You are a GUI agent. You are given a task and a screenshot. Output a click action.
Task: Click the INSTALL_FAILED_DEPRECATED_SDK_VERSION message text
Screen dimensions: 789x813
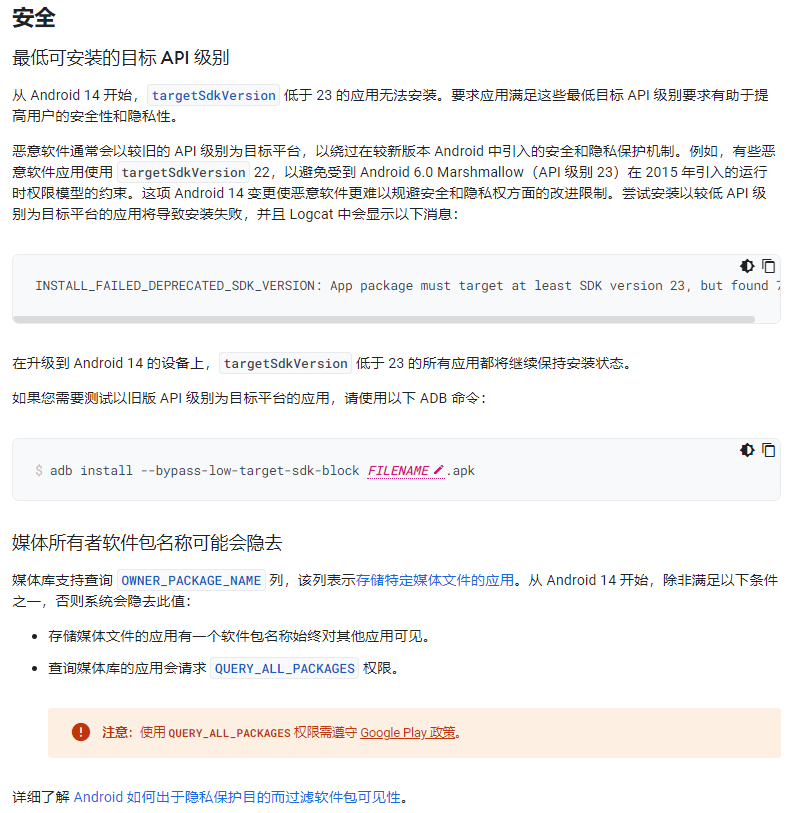tap(178, 286)
